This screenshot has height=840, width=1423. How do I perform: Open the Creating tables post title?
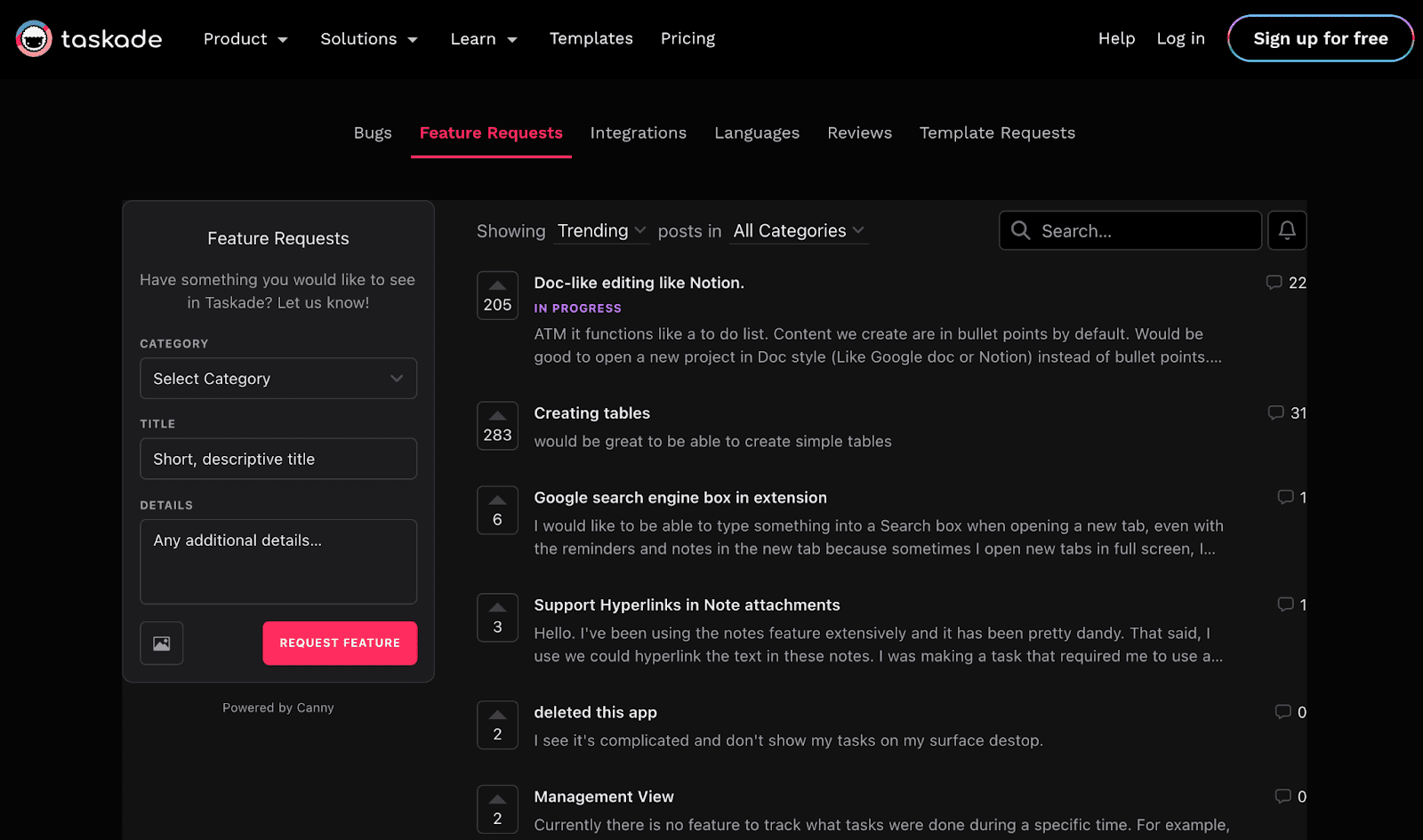[591, 413]
